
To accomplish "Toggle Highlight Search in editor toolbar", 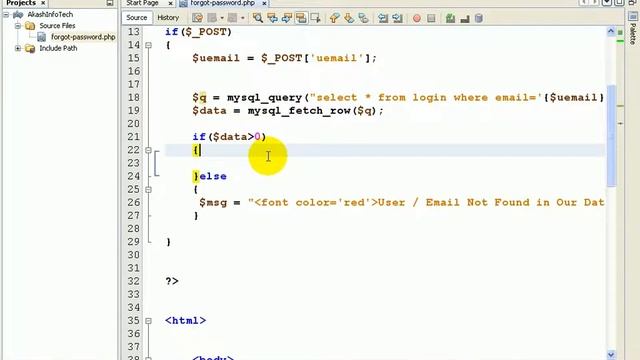I will [301, 18].
